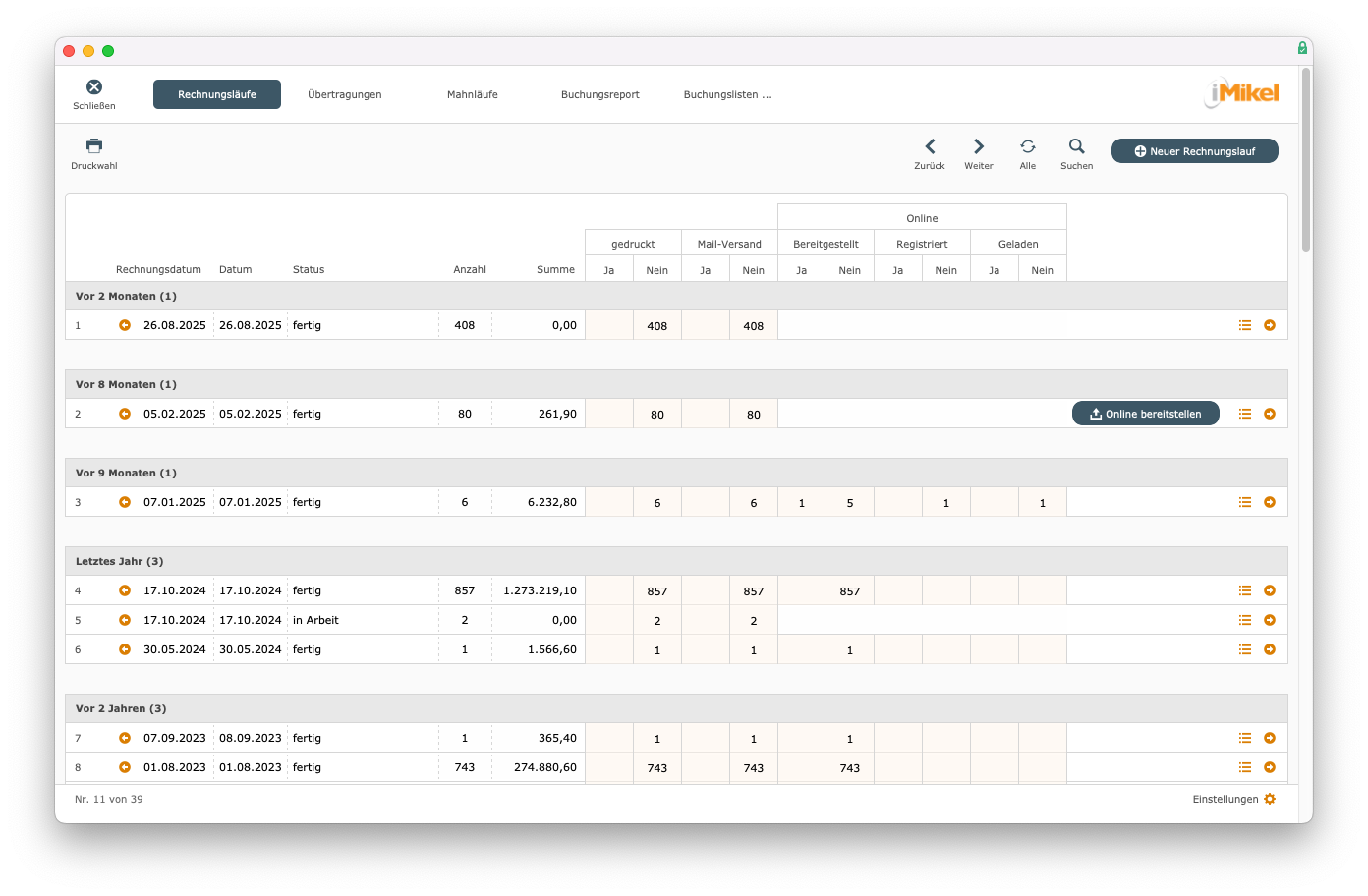The width and height of the screenshot is (1368, 896).
Task: Open the Druckwahl printer icon
Action: click(94, 146)
